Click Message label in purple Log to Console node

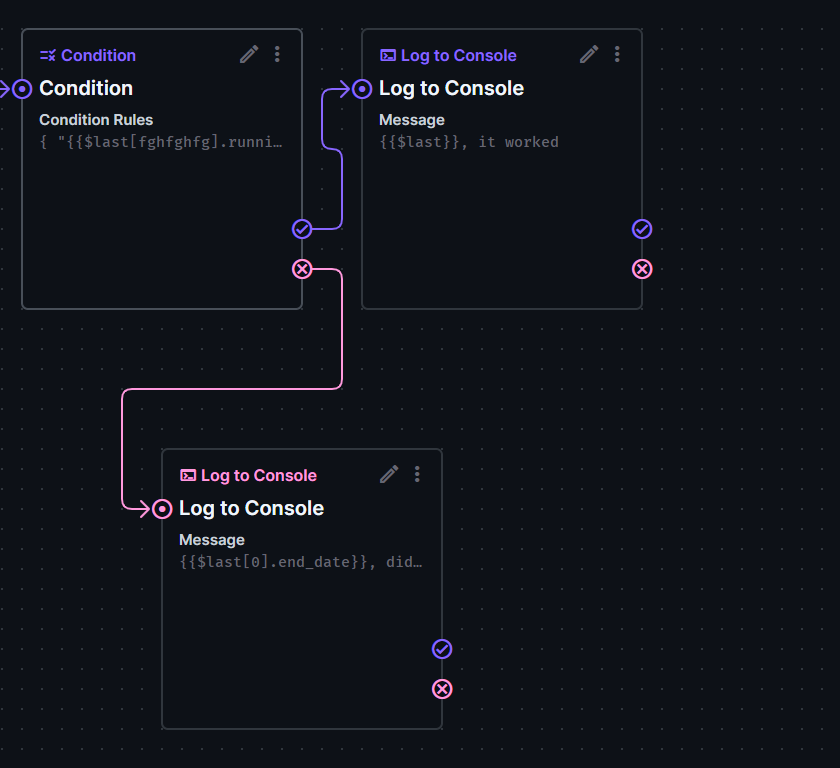point(412,120)
